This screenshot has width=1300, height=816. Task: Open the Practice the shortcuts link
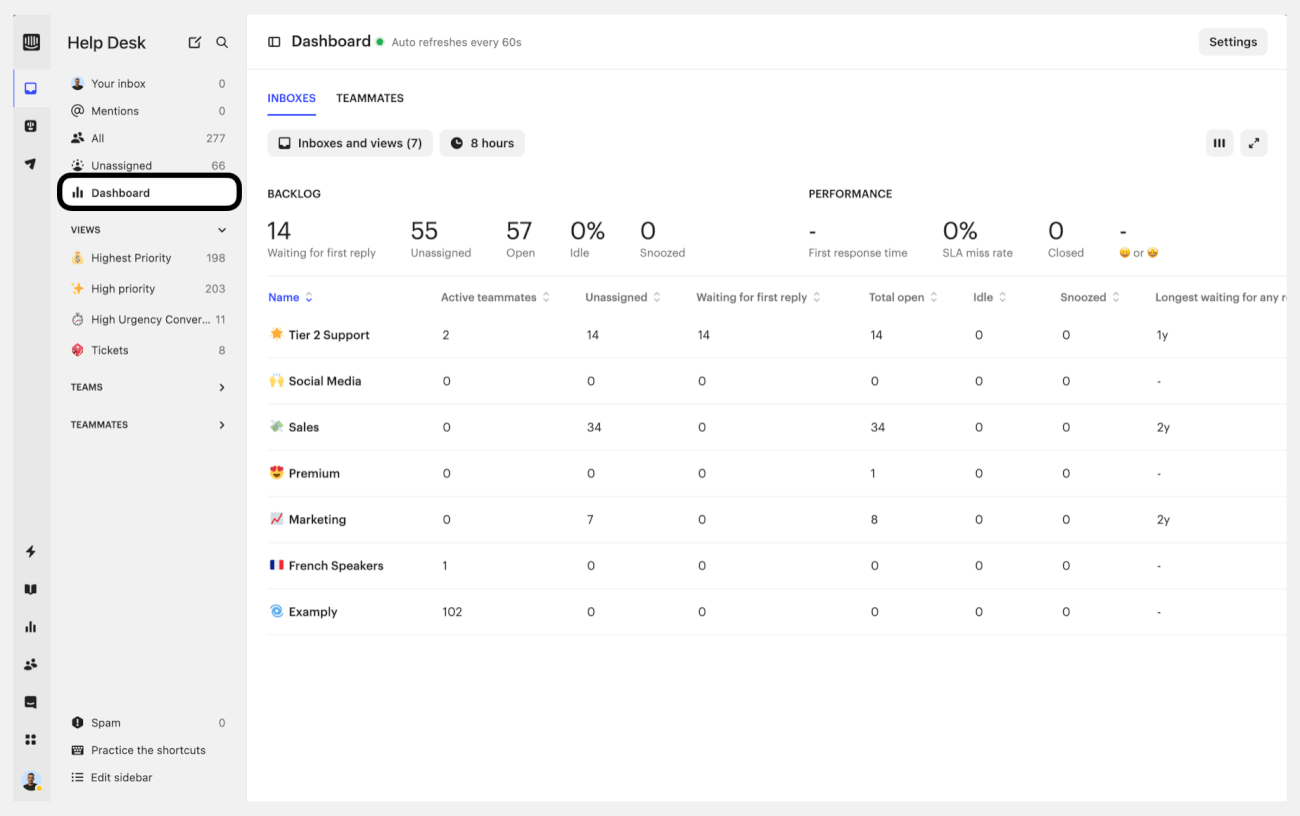click(147, 749)
